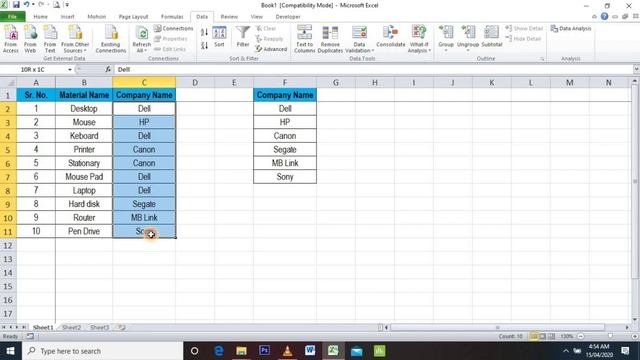Switch to the Review tab
The image size is (640, 360).
(x=229, y=17)
